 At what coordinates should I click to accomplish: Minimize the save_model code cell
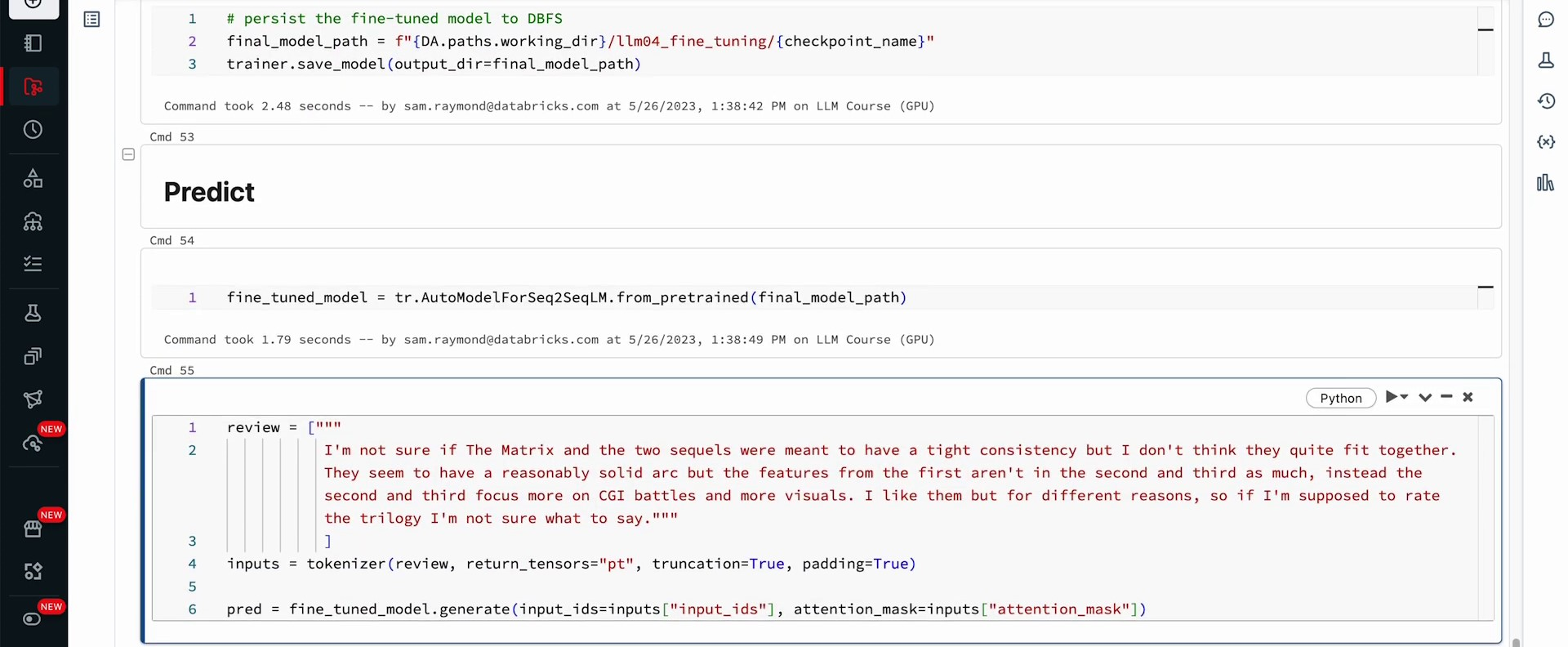click(x=1486, y=30)
